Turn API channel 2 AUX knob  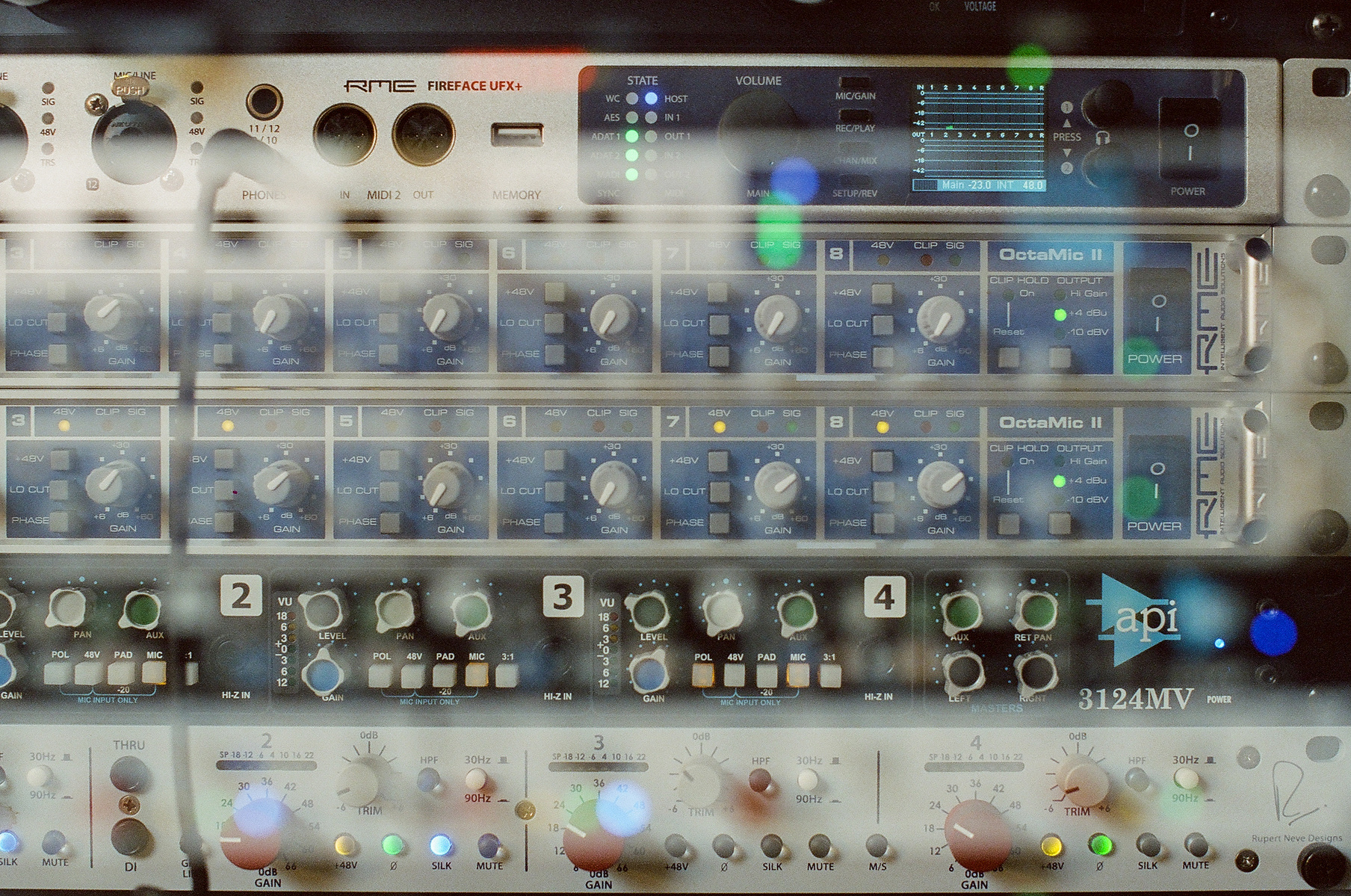(472, 611)
